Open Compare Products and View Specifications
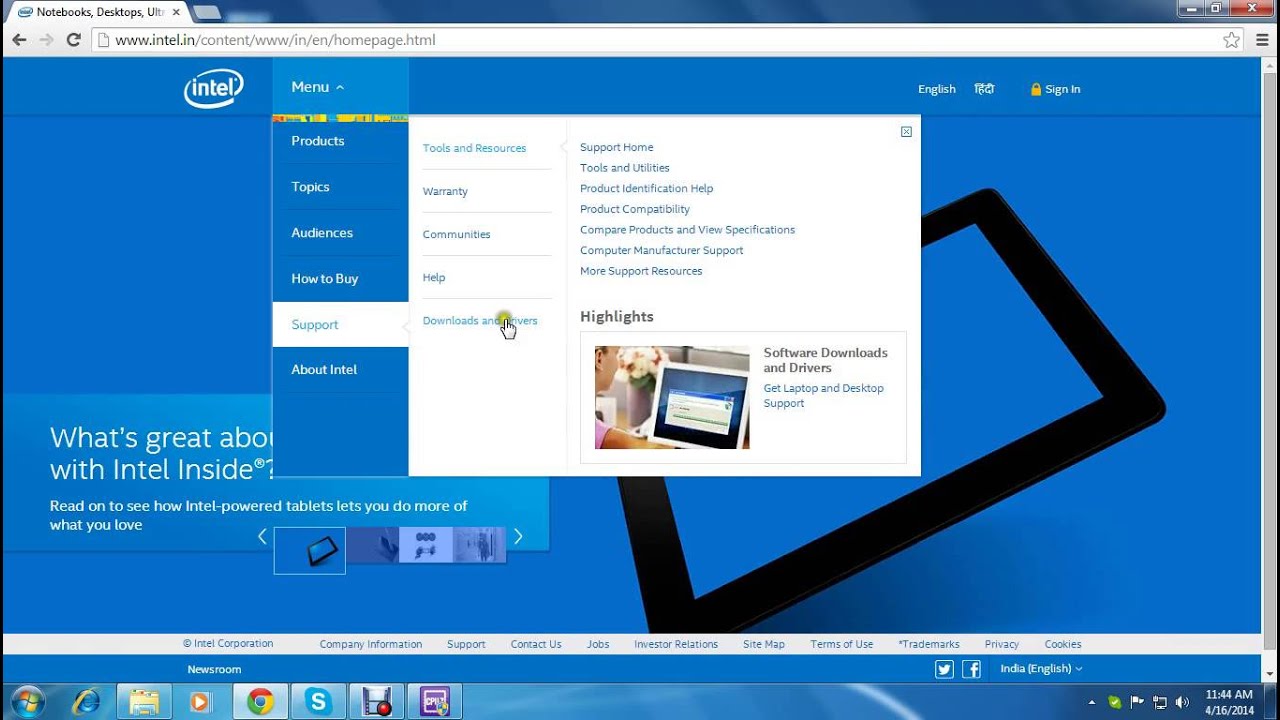 coord(688,230)
